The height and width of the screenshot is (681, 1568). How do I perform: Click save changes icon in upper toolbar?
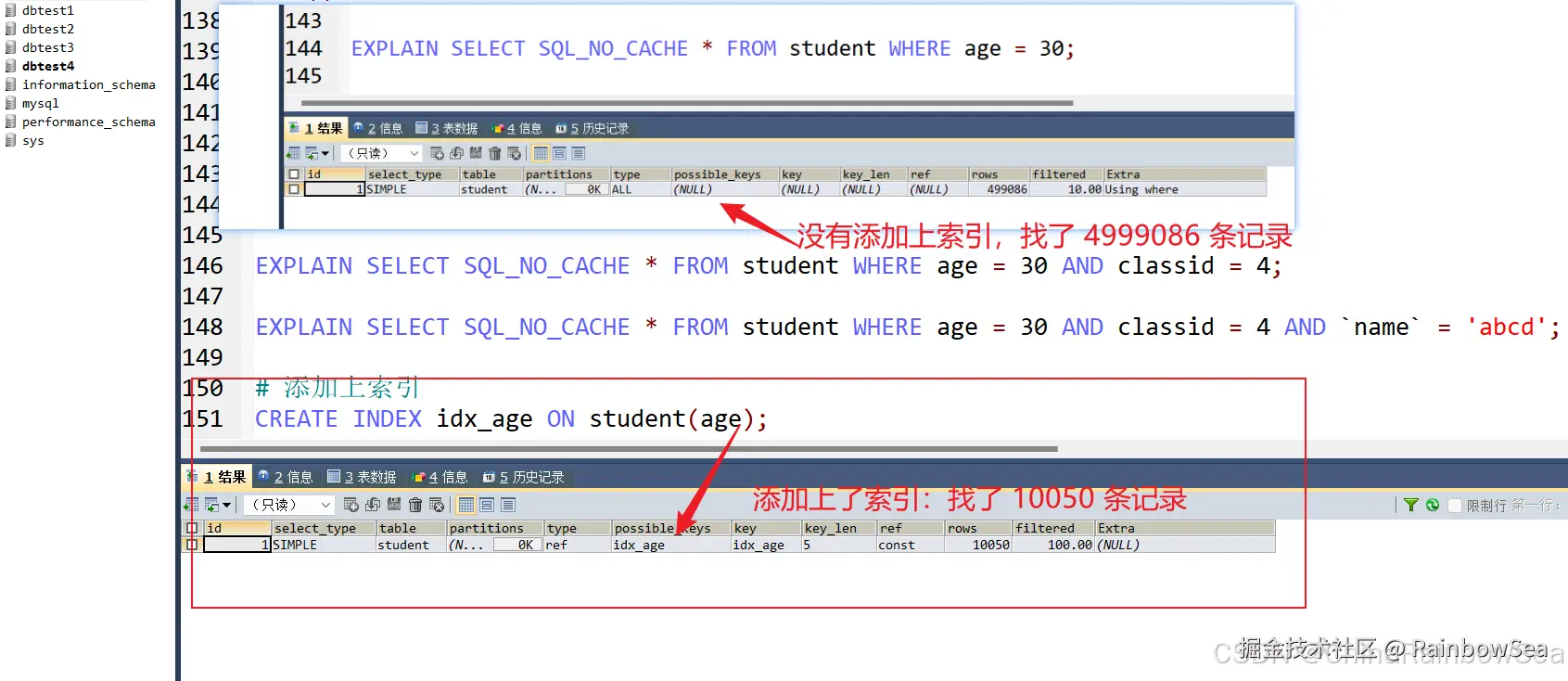pos(476,153)
